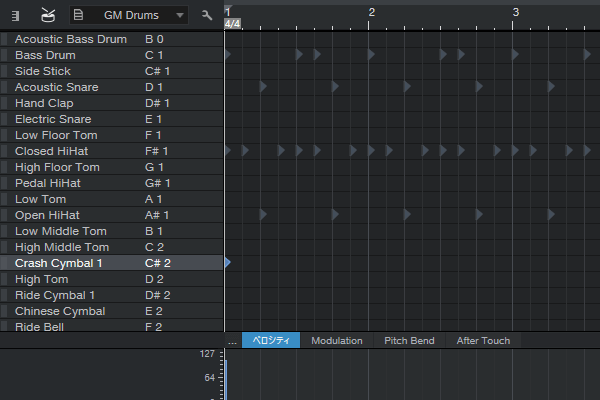Switch to the drum view icon

(48, 16)
